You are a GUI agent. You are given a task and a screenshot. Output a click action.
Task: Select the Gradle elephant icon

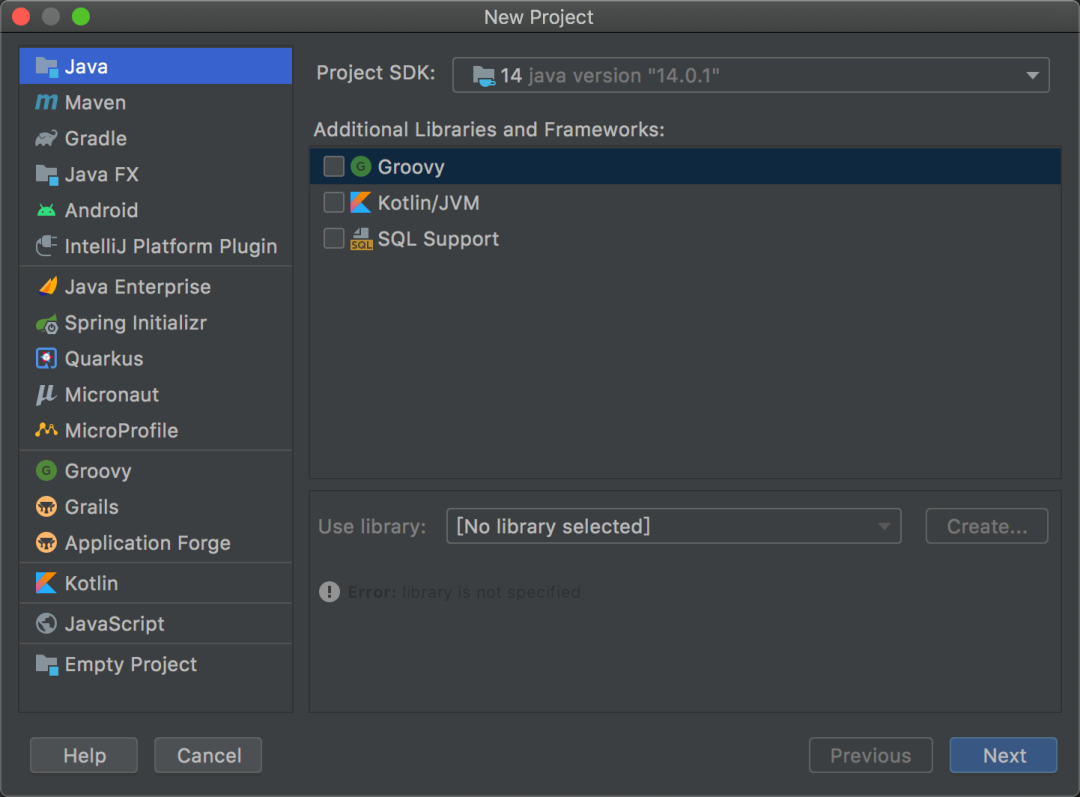[x=46, y=139]
